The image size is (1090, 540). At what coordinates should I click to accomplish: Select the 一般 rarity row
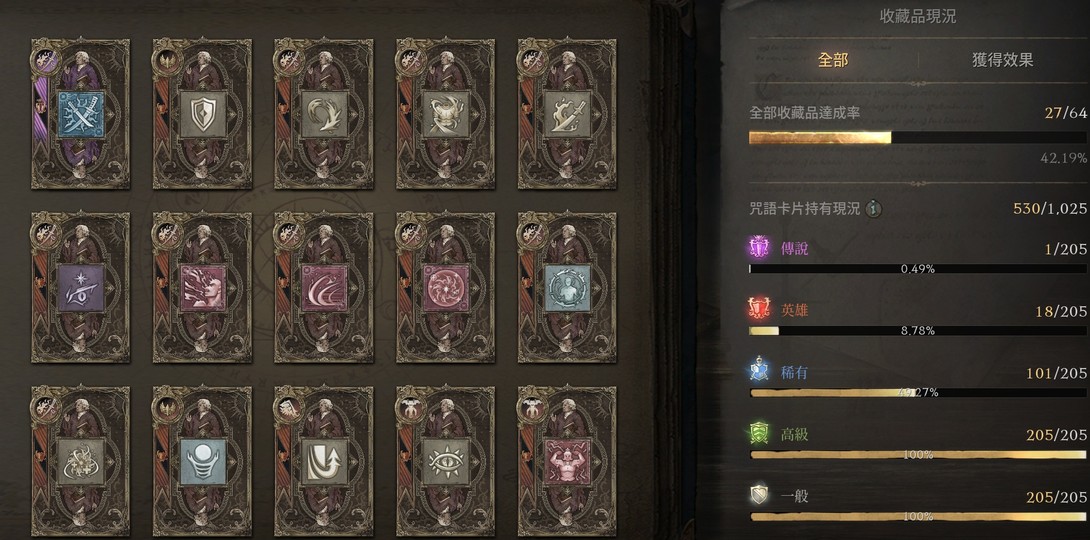(x=918, y=505)
